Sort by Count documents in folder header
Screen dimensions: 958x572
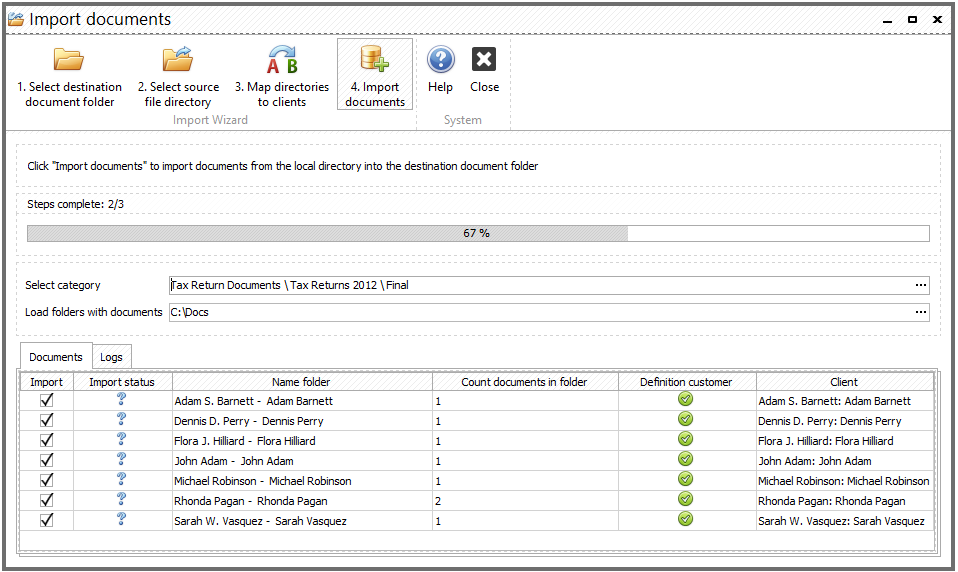pyautogui.click(x=524, y=382)
